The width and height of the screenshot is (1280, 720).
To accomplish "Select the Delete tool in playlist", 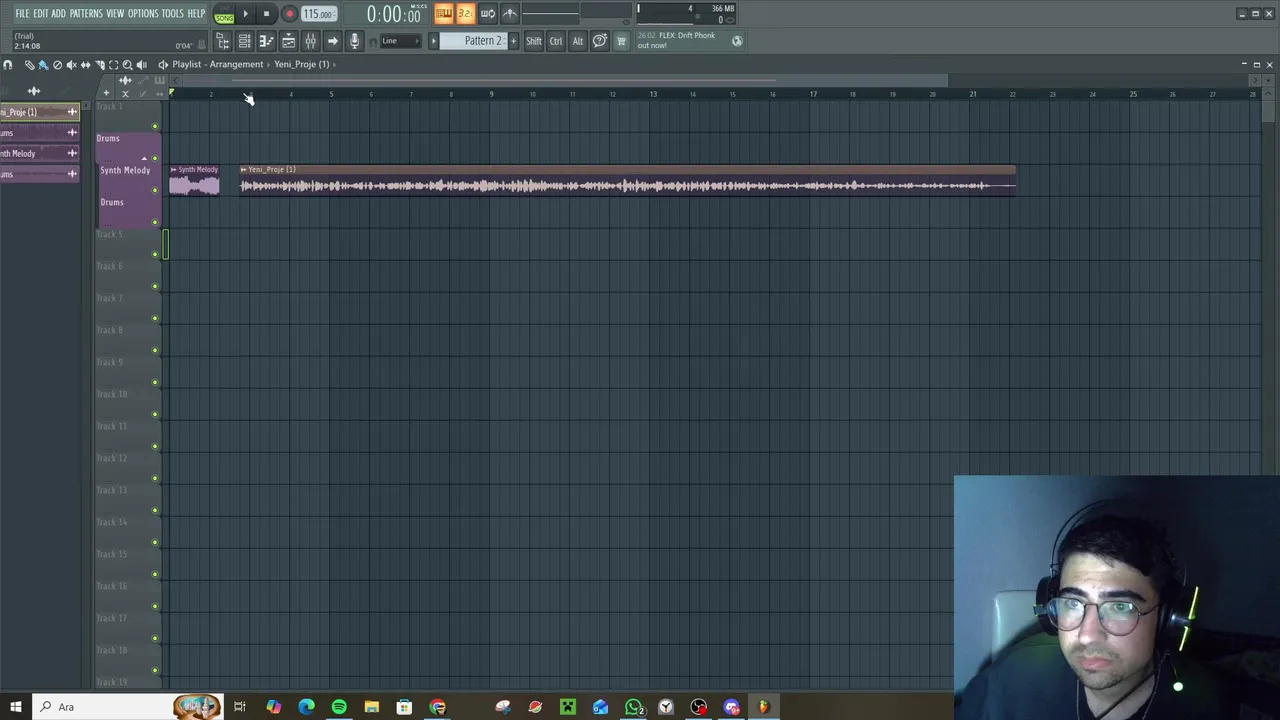I will (x=57, y=64).
